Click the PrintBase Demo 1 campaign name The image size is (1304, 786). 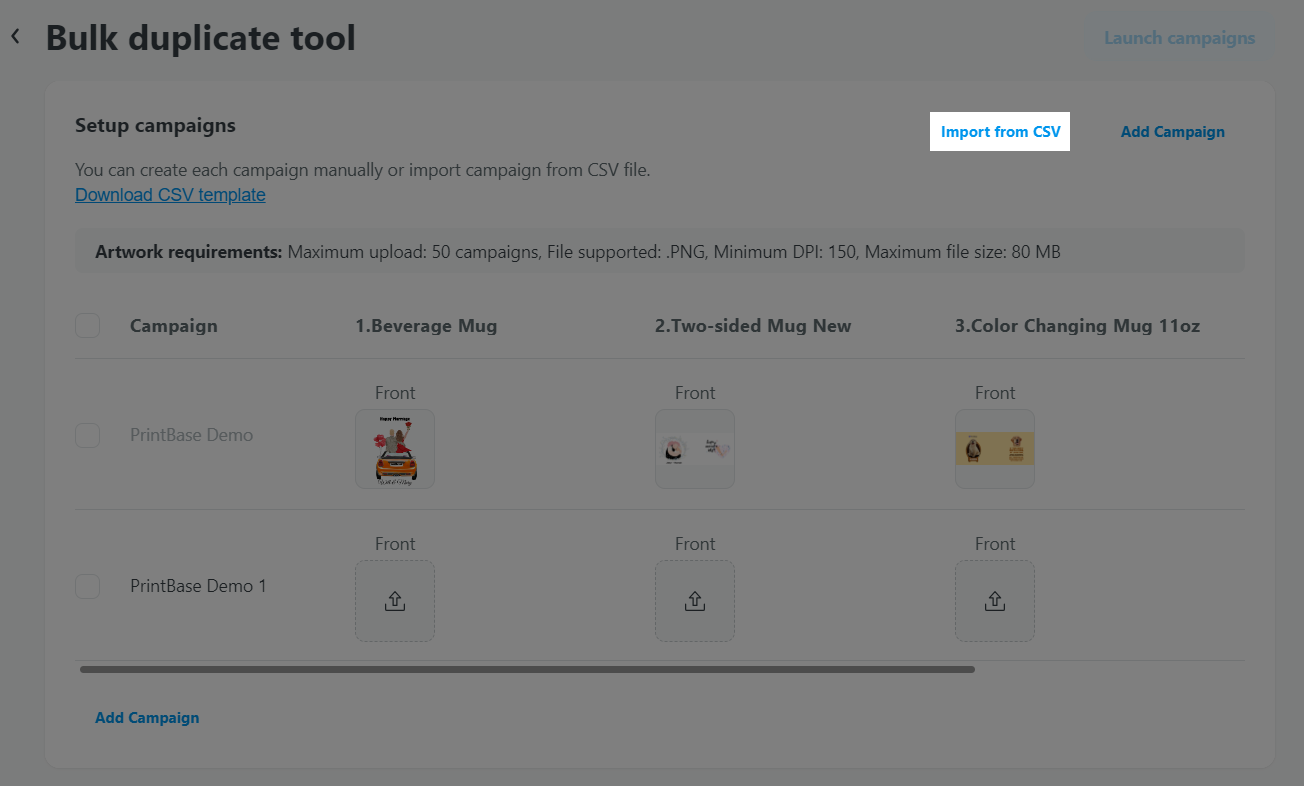coord(198,586)
